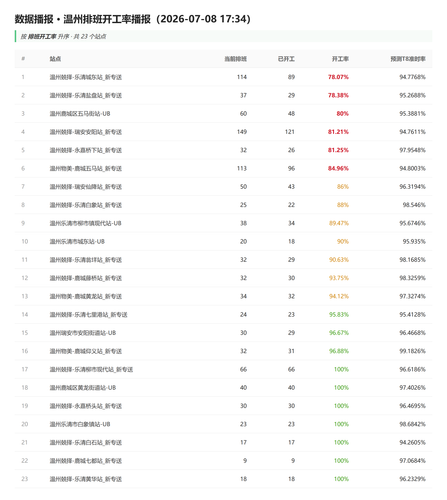Click the 97.0684% on-time value
Image resolution: width=447 pixels, height=500 pixels.
click(413, 461)
